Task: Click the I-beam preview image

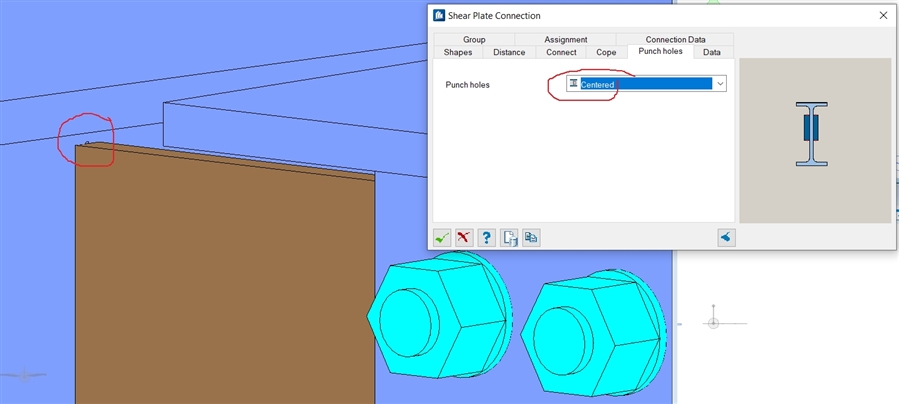Action: tap(811, 134)
